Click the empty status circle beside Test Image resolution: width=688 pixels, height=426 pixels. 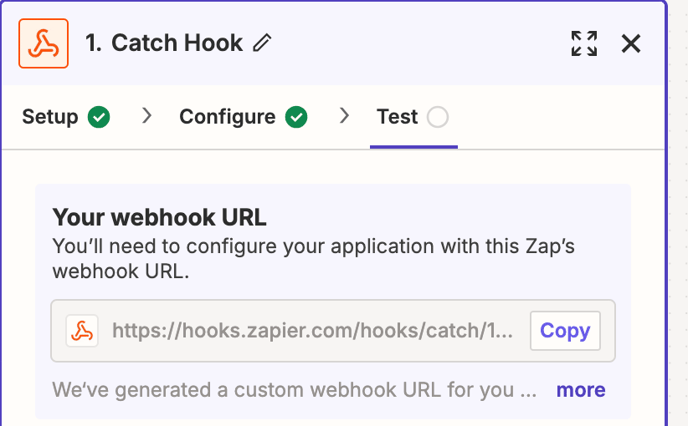pos(437,117)
